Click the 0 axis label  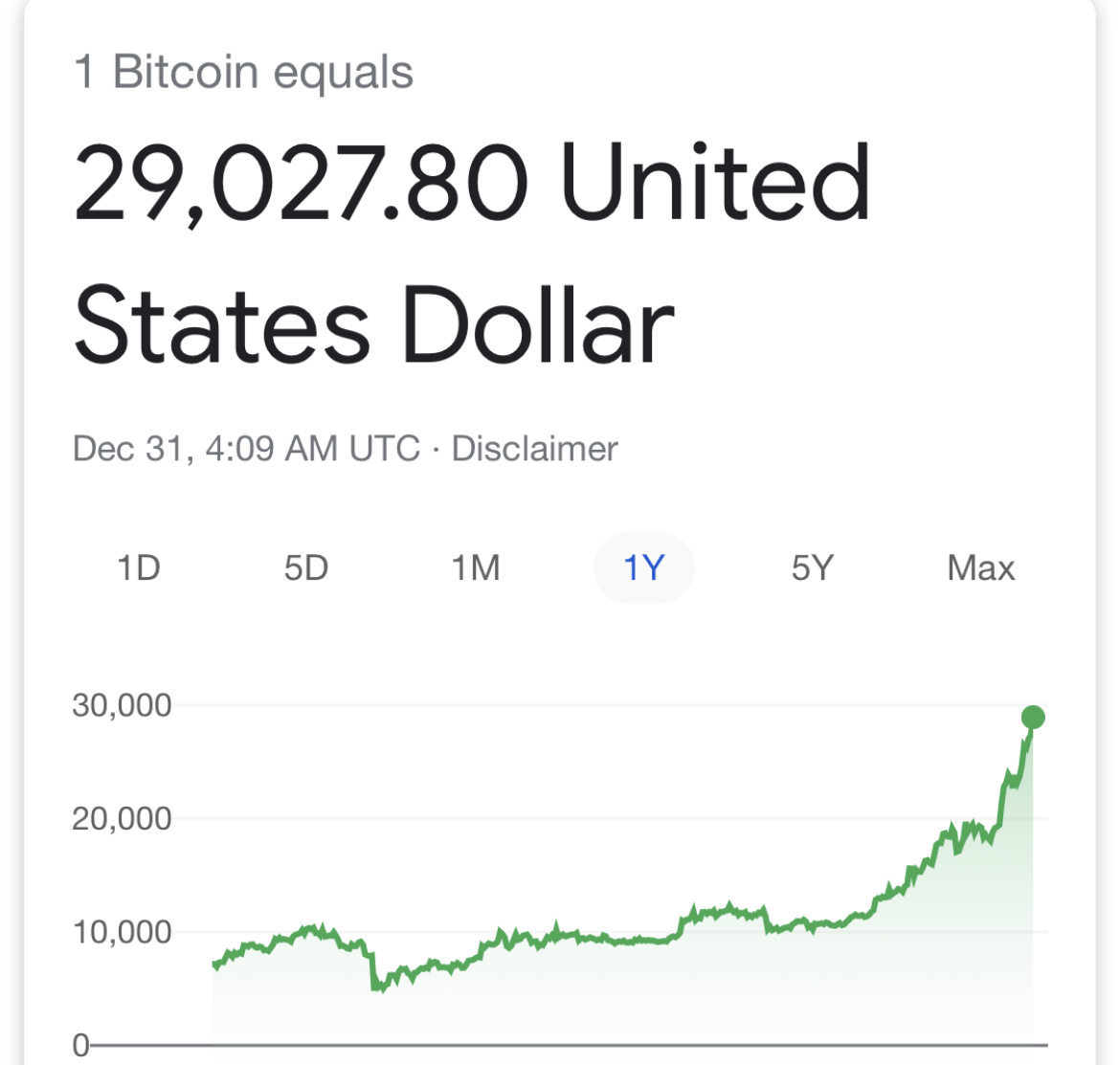click(80, 1045)
